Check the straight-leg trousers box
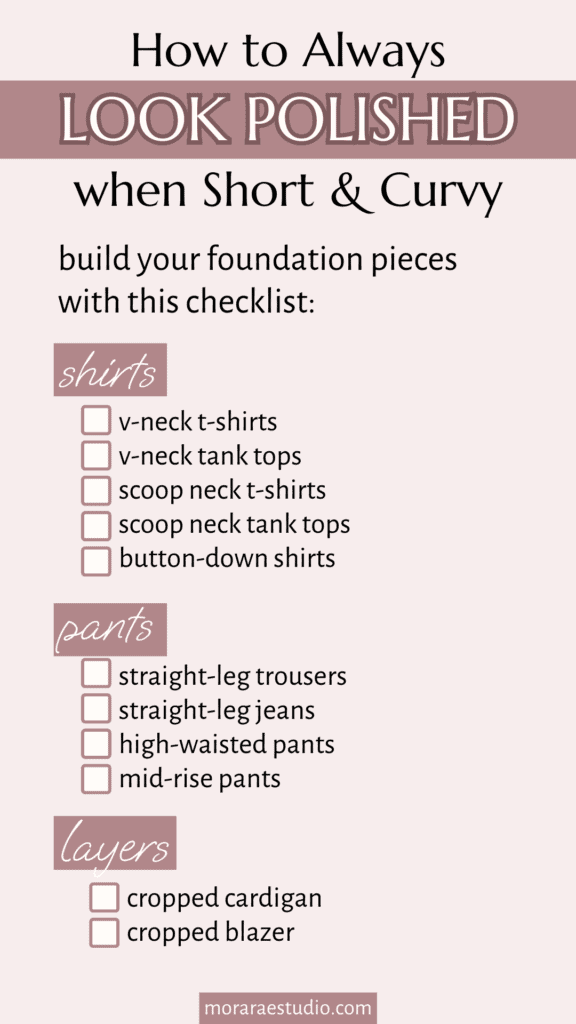This screenshot has height=1024, width=576. coord(96,674)
